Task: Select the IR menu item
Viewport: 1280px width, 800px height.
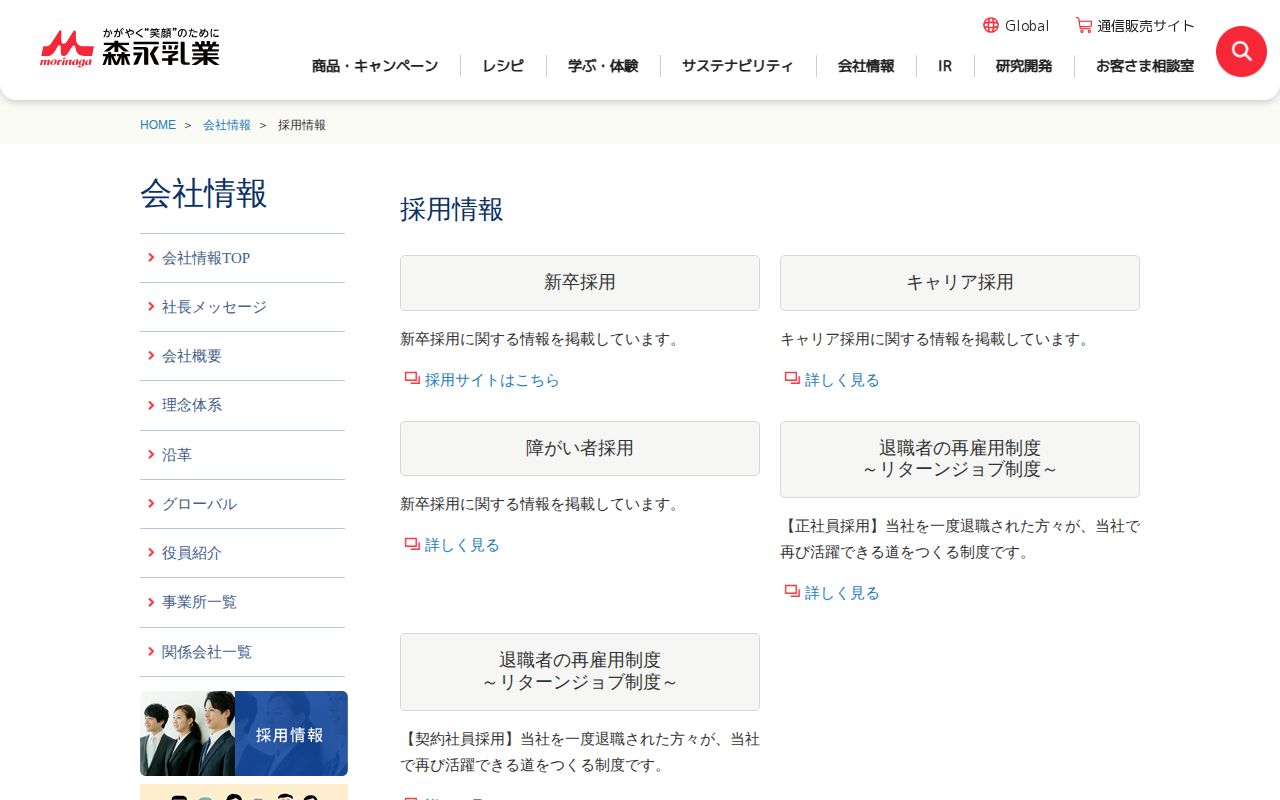Action: (x=945, y=66)
